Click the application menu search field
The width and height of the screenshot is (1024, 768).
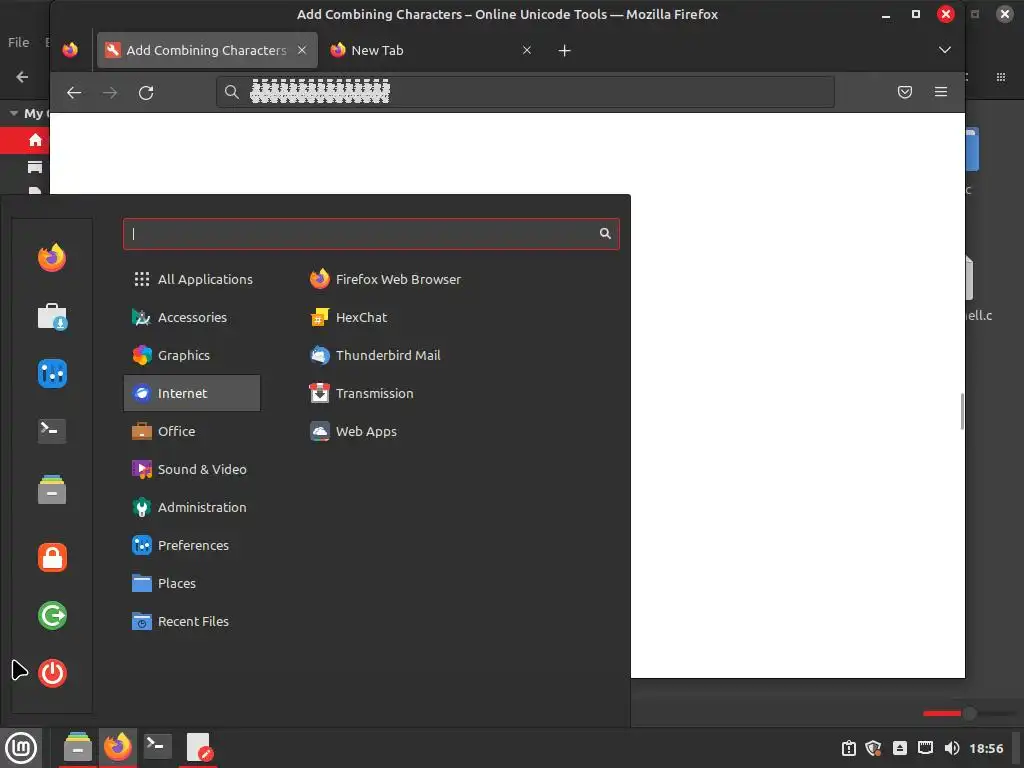tap(371, 234)
